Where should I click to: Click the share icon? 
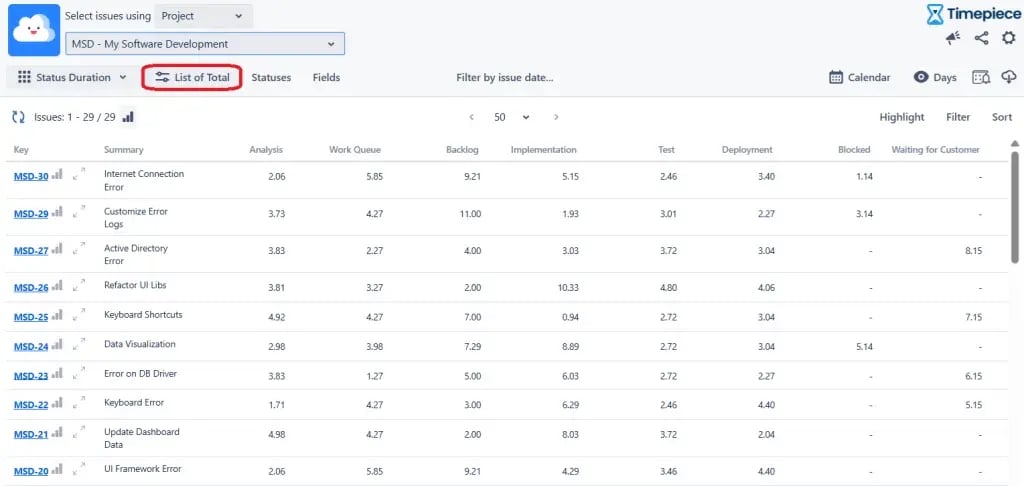[x=981, y=38]
